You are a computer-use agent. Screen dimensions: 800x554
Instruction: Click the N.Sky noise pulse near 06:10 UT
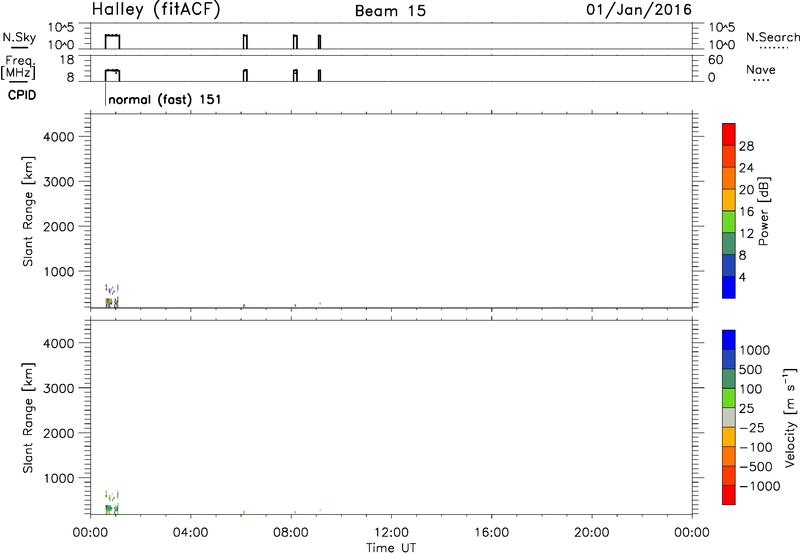[x=245, y=41]
